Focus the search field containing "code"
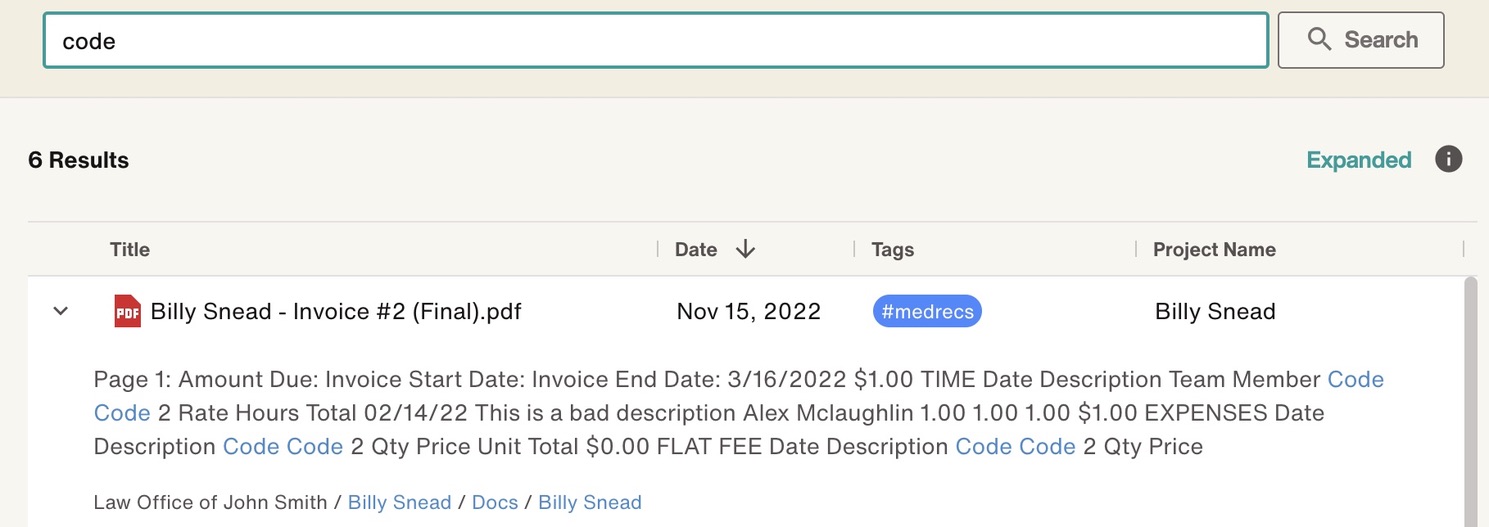The image size is (1489, 527). pyautogui.click(x=655, y=41)
